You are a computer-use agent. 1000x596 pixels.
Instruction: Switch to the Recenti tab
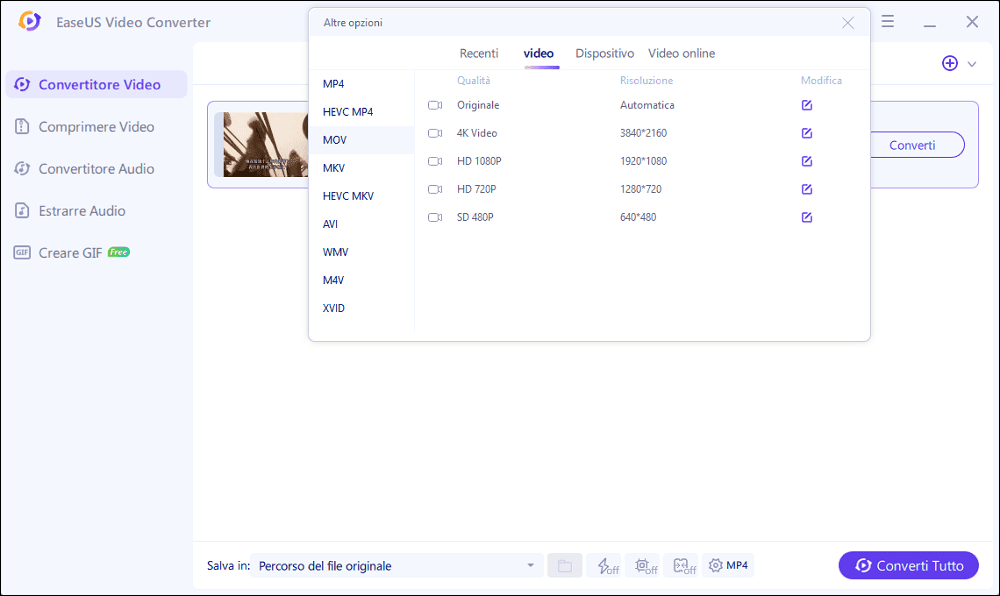479,54
